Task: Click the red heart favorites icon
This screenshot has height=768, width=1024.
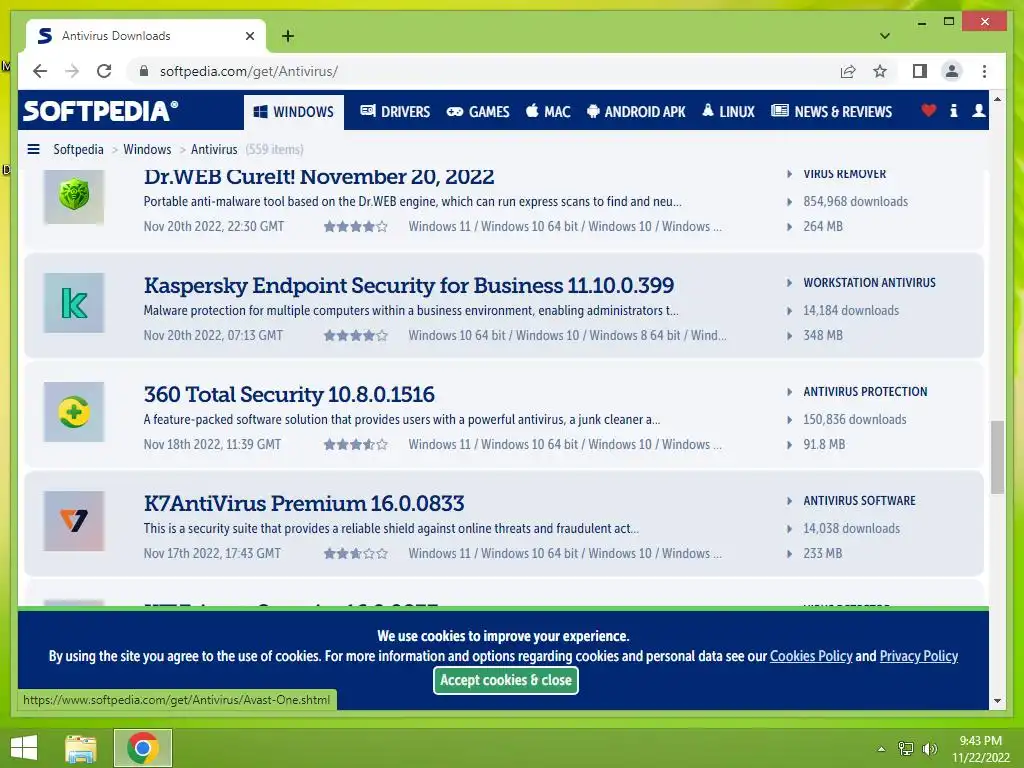Action: click(x=929, y=110)
